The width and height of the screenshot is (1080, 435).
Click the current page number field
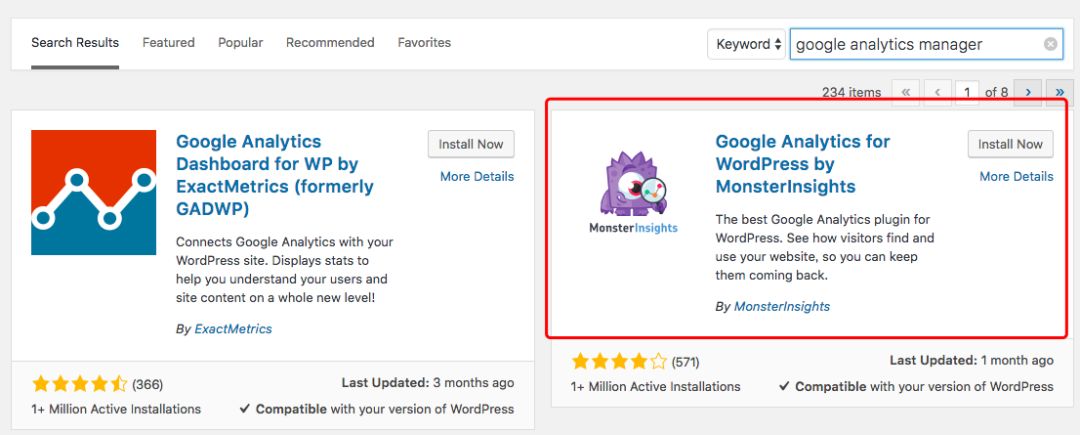point(967,92)
